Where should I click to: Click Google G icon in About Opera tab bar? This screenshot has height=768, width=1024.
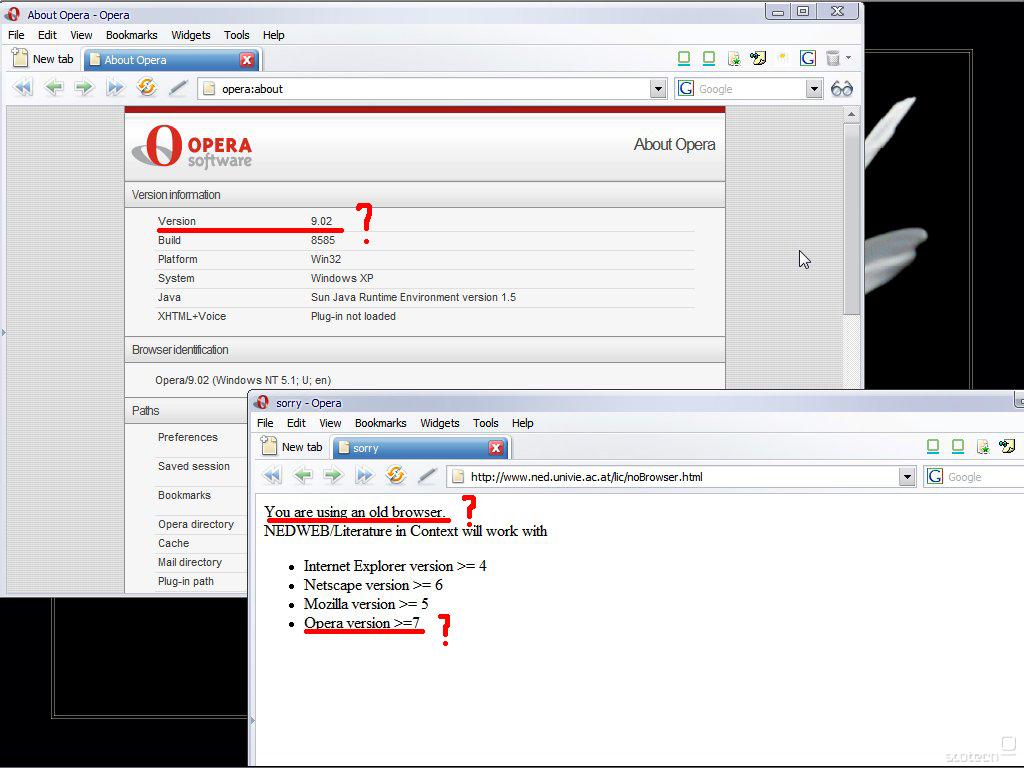click(808, 58)
